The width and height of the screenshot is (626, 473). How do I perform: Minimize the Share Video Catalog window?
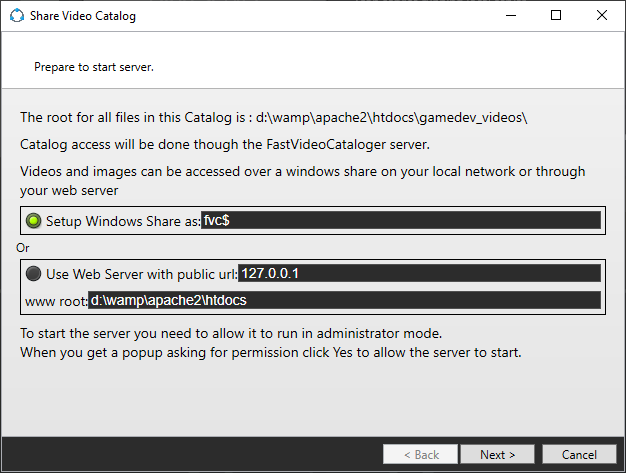point(511,16)
